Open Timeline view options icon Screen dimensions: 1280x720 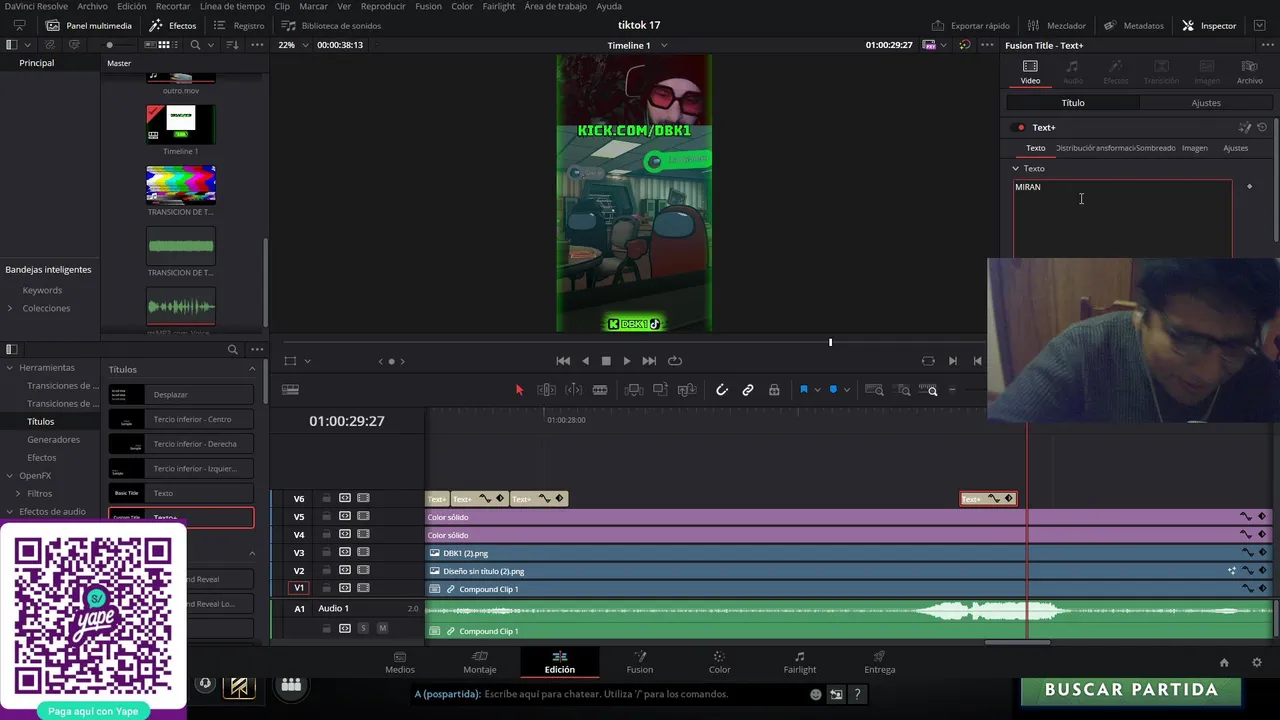click(290, 390)
